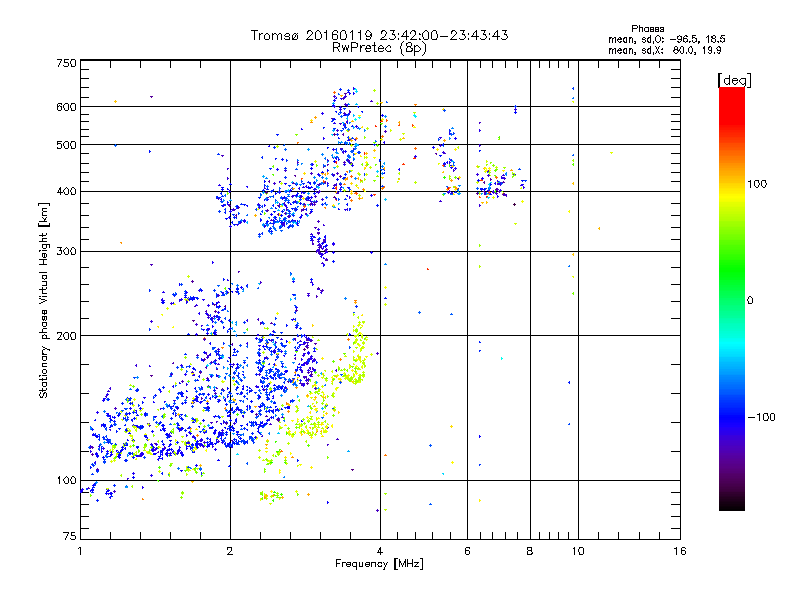Viewport: 800px width, 600px height.
Task: Click the y-axis tick label '500'
Action: pos(67,145)
